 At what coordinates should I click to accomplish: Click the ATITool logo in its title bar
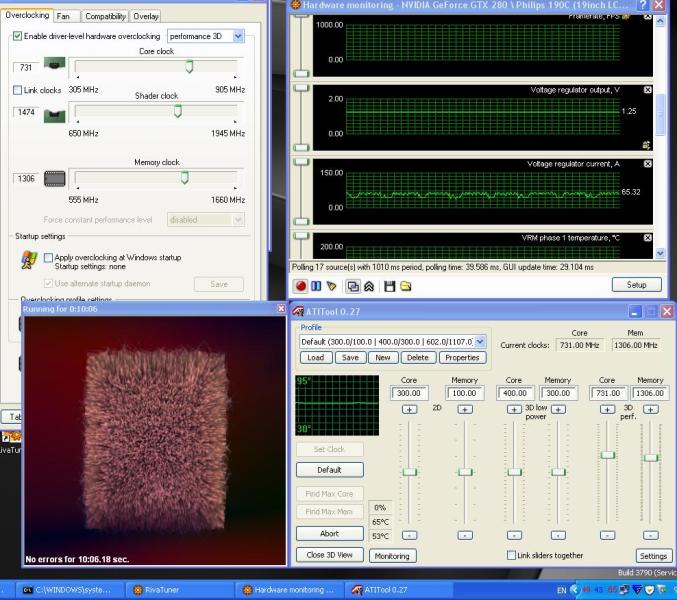[x=298, y=311]
